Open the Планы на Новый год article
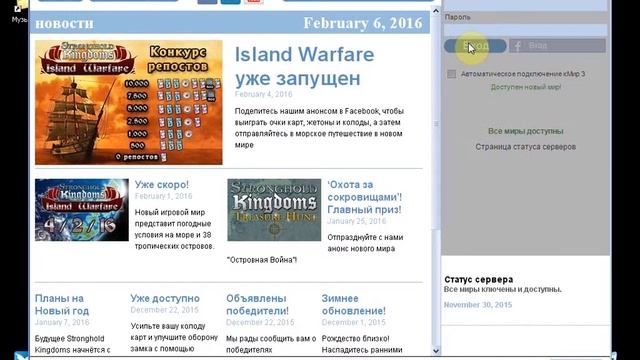Screen dimensions: 640x360 62,304
